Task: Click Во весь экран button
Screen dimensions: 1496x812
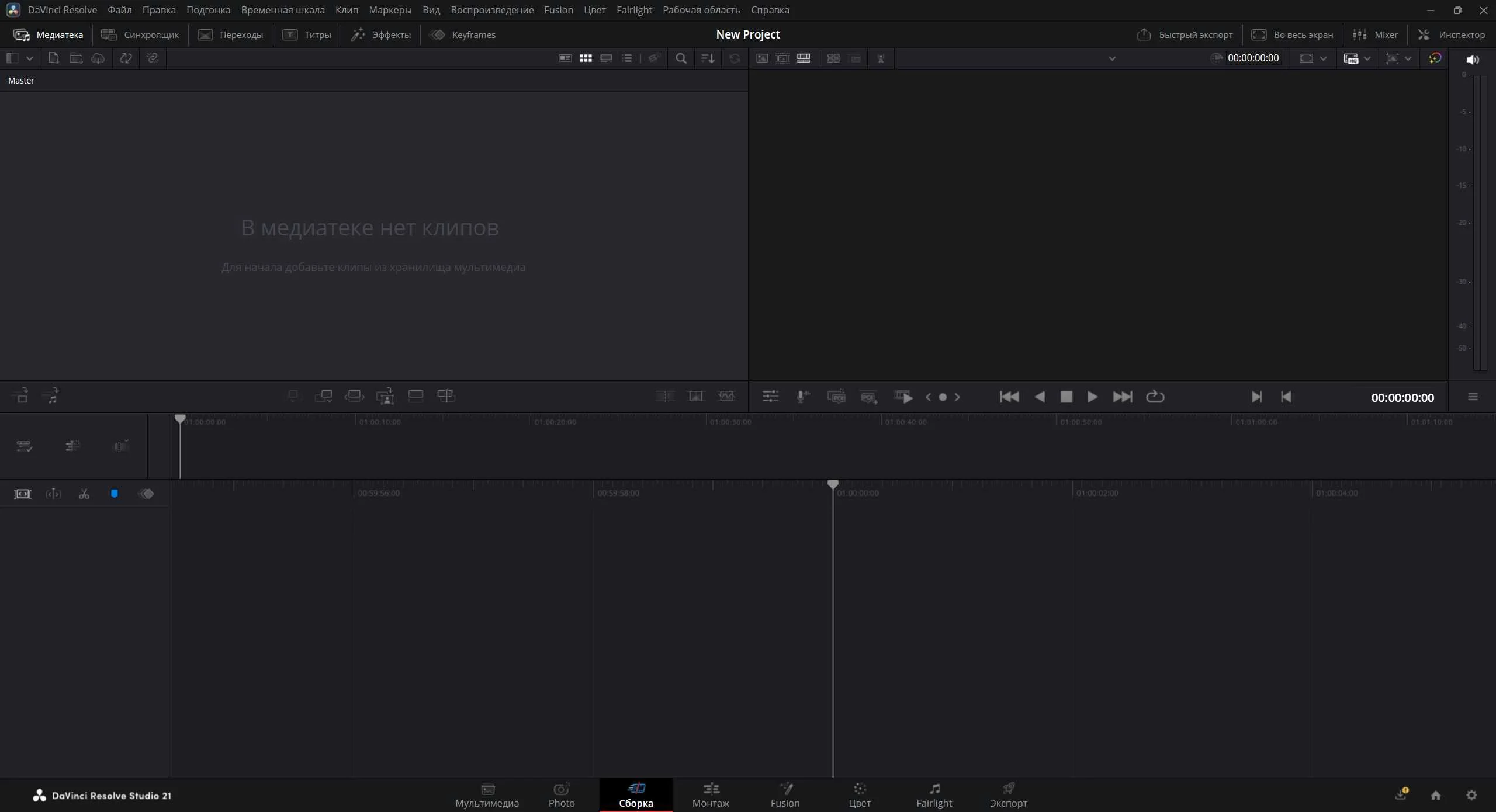Action: [x=1292, y=34]
